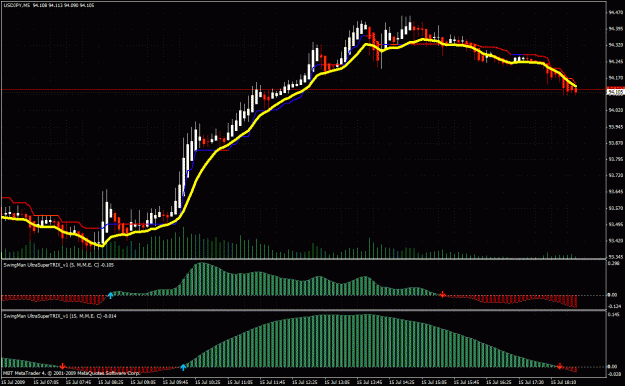
Task: Click the first red down arrow in lower TRIX panel
Action: click(63, 366)
